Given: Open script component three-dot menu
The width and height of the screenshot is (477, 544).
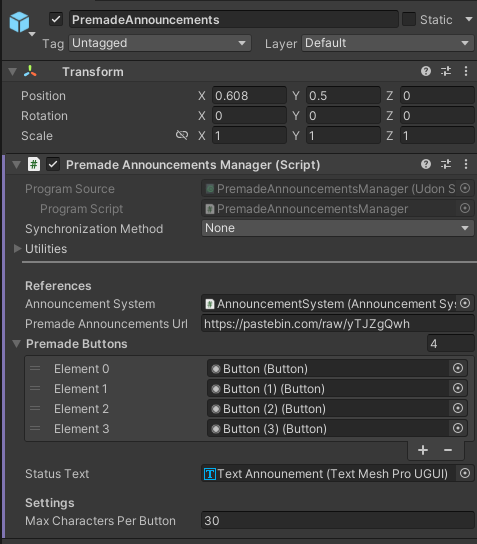Looking at the screenshot, I should (x=466, y=164).
